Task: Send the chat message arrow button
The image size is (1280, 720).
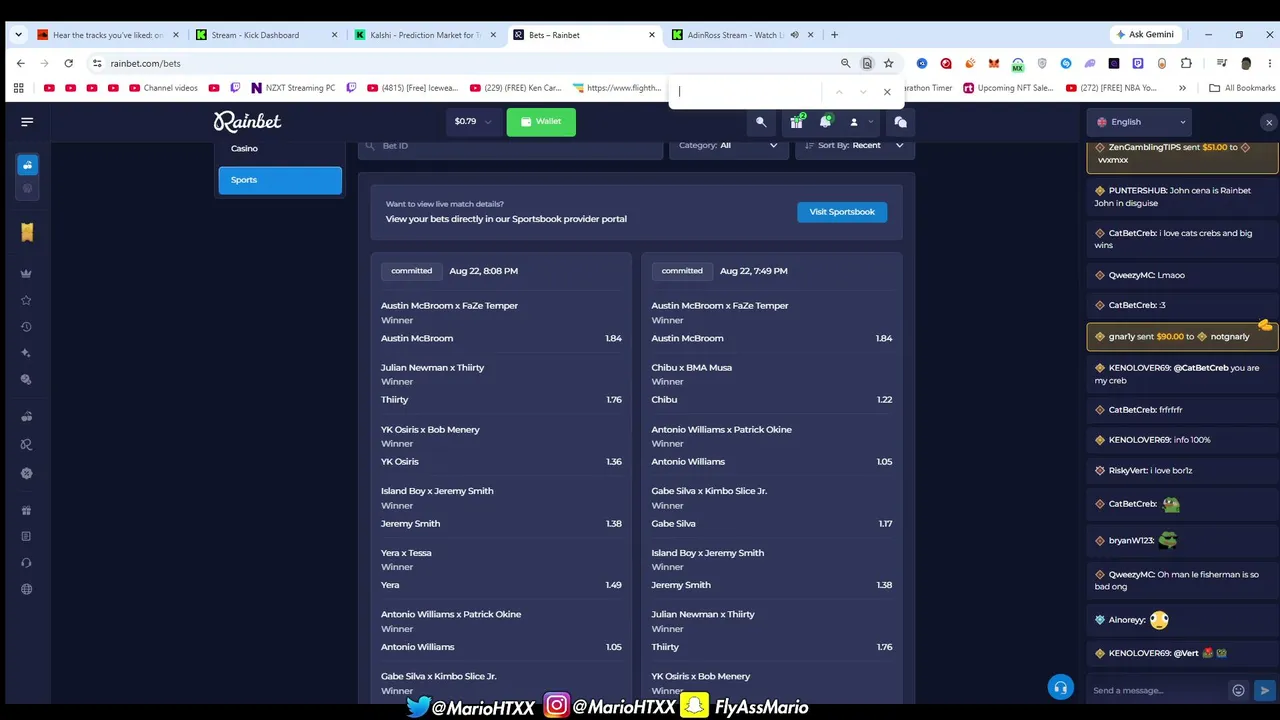Action: (1264, 690)
